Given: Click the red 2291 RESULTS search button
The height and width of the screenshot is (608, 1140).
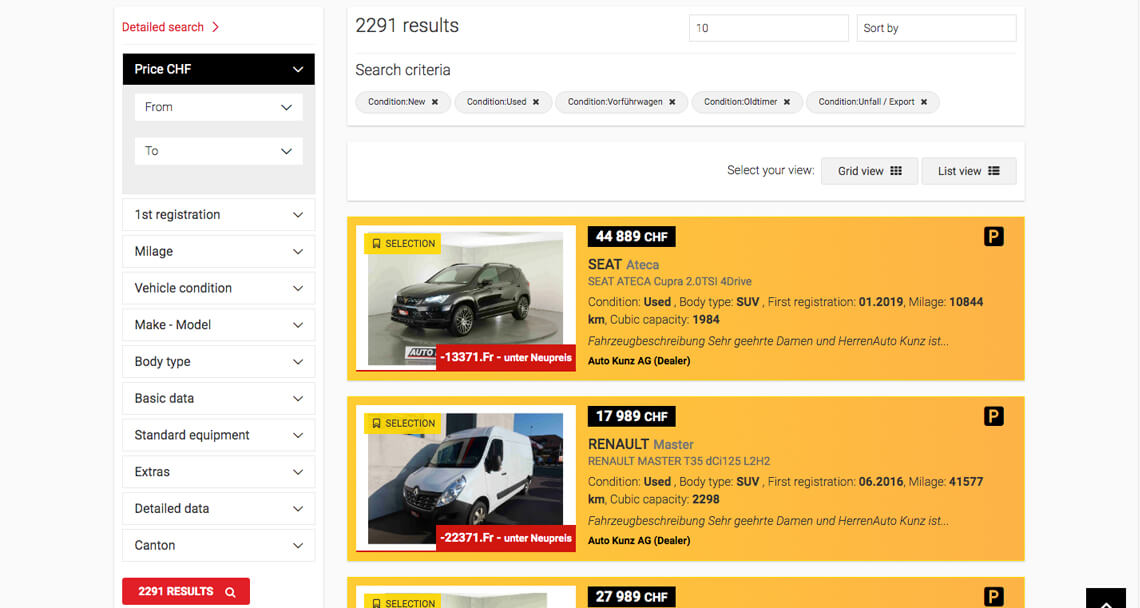Looking at the screenshot, I should [x=186, y=591].
